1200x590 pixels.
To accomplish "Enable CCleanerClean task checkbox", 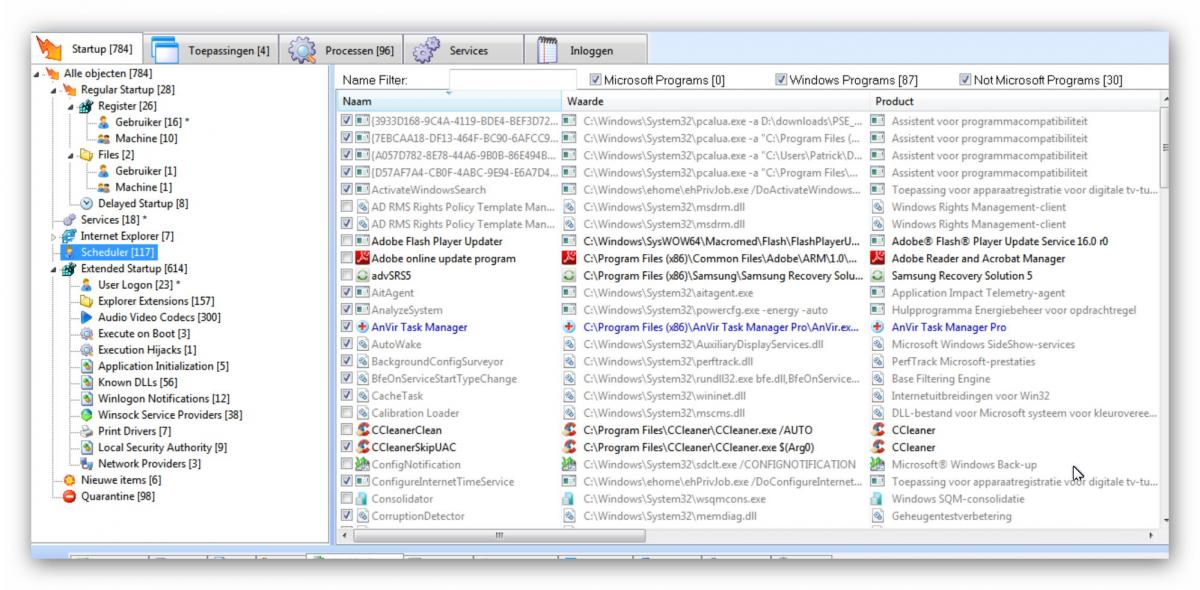I will click(x=346, y=430).
